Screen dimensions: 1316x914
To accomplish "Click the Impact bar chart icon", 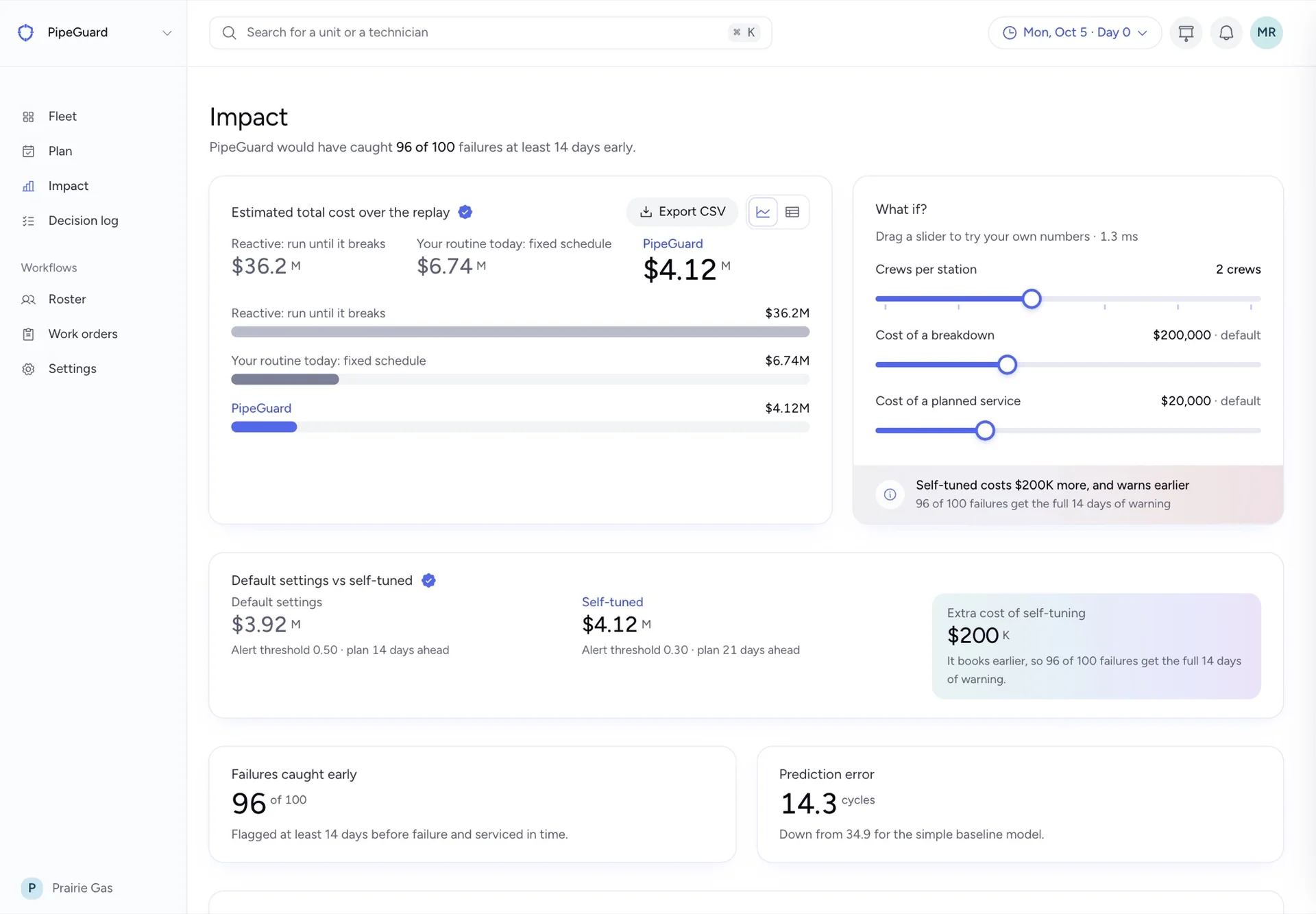I will (28, 186).
